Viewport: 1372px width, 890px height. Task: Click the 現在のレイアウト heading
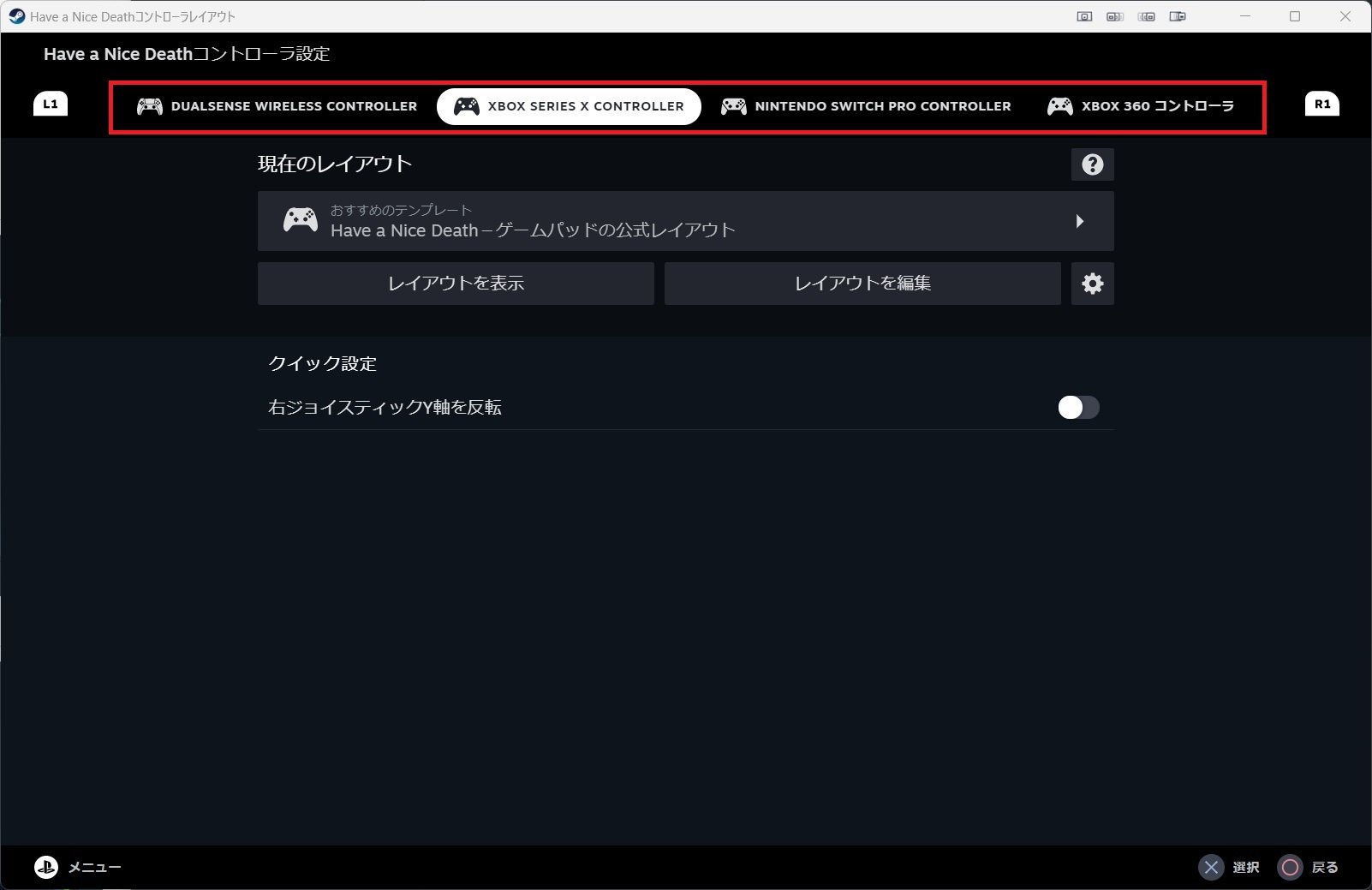coord(335,164)
